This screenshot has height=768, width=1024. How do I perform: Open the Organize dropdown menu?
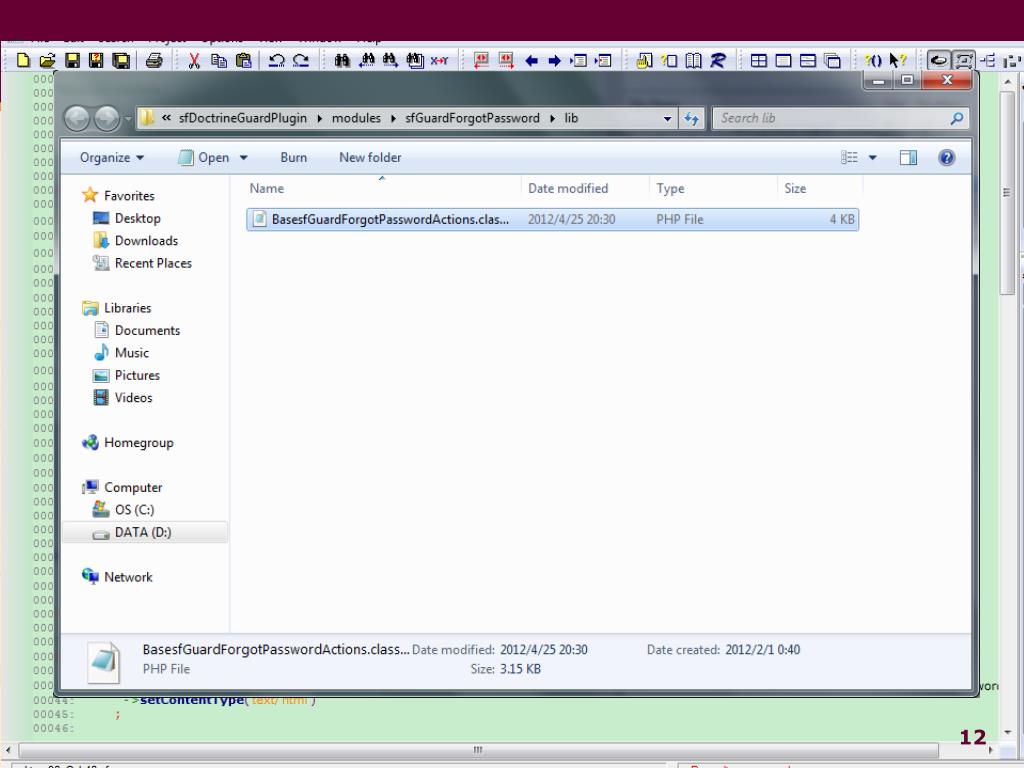tap(112, 158)
